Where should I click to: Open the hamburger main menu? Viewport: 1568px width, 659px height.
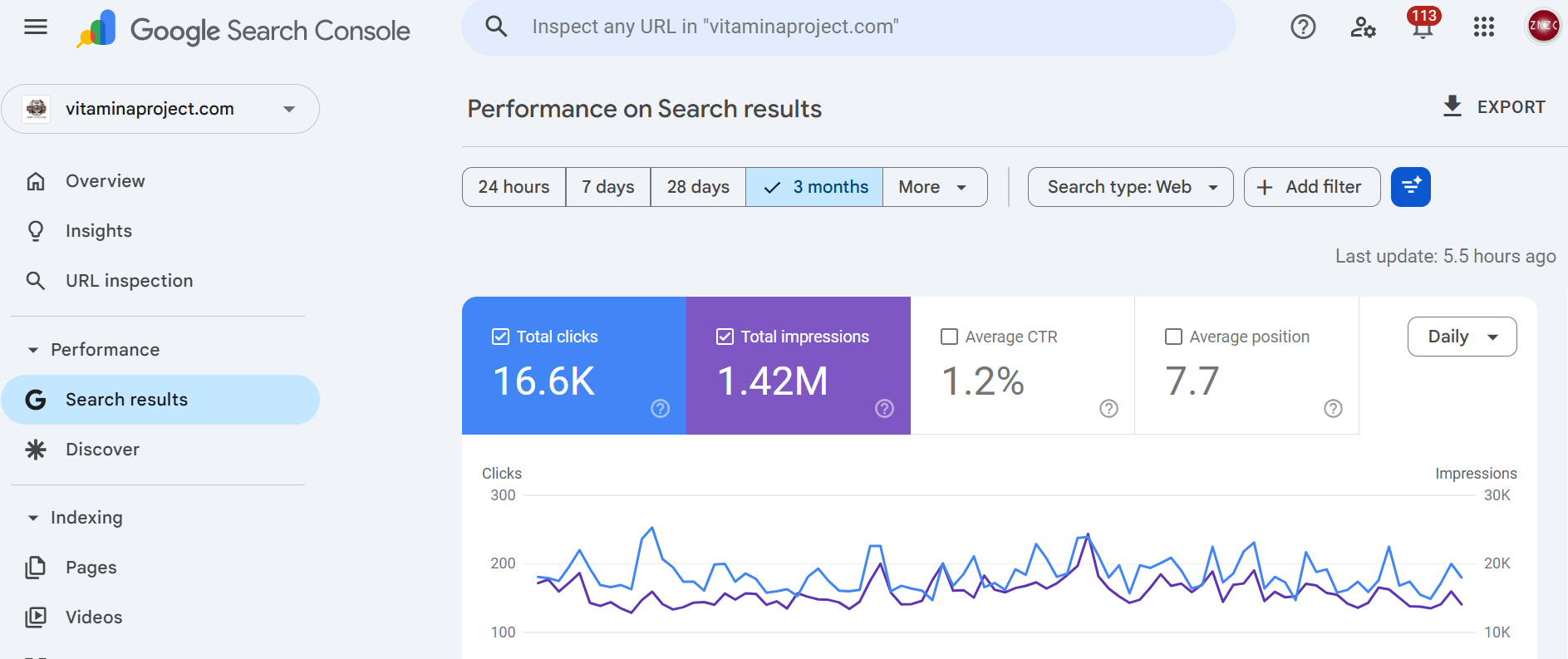click(36, 27)
